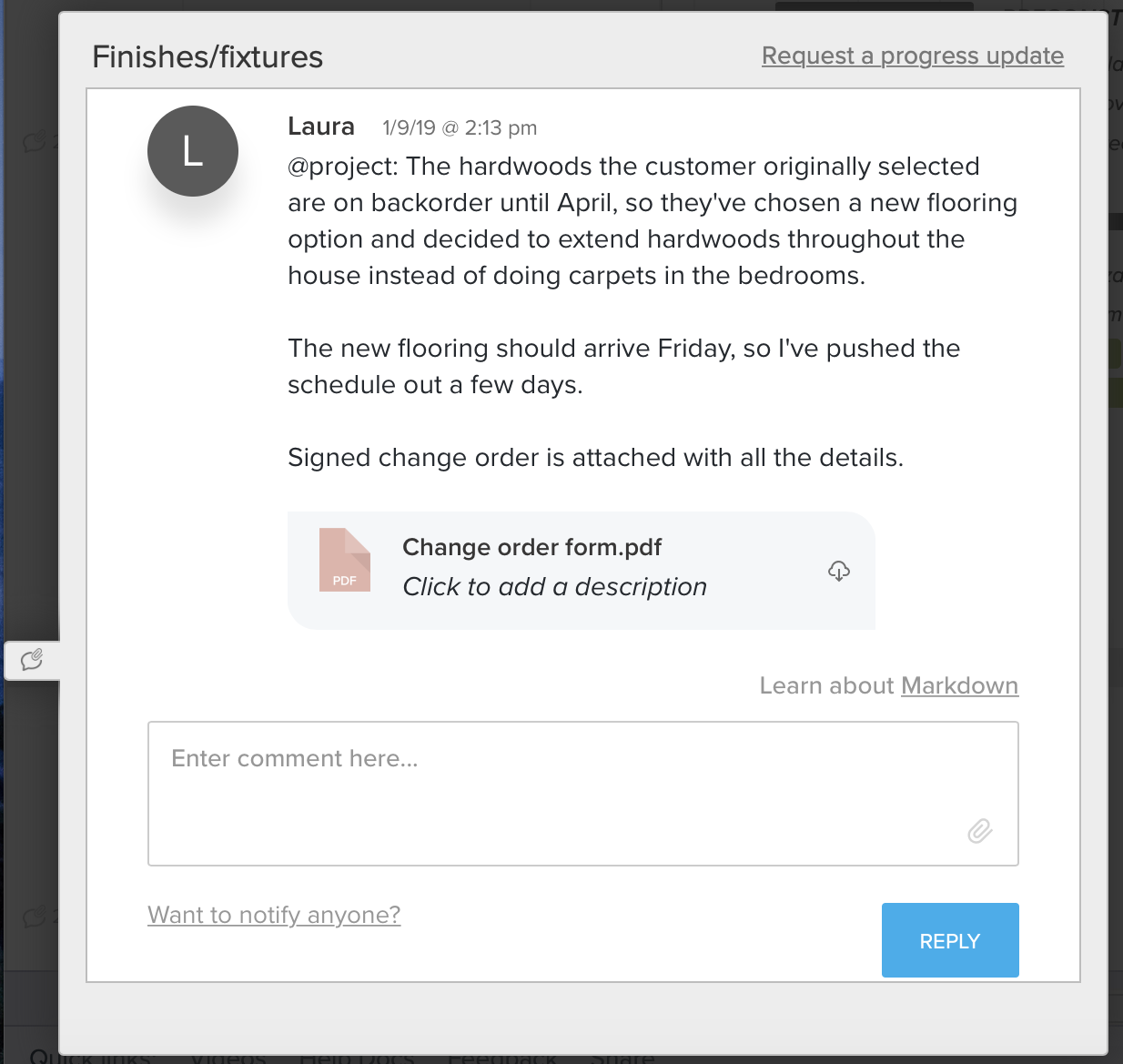Open the Markdown help link

[959, 685]
